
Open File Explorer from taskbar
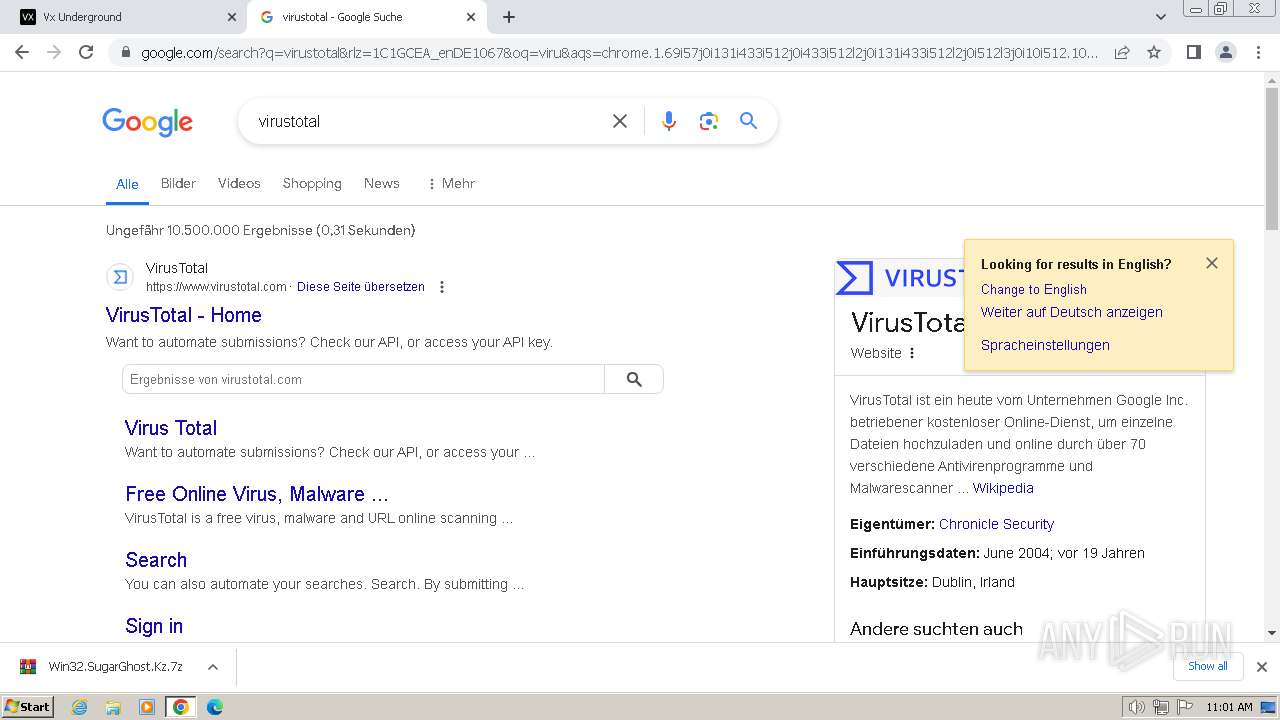coord(113,707)
